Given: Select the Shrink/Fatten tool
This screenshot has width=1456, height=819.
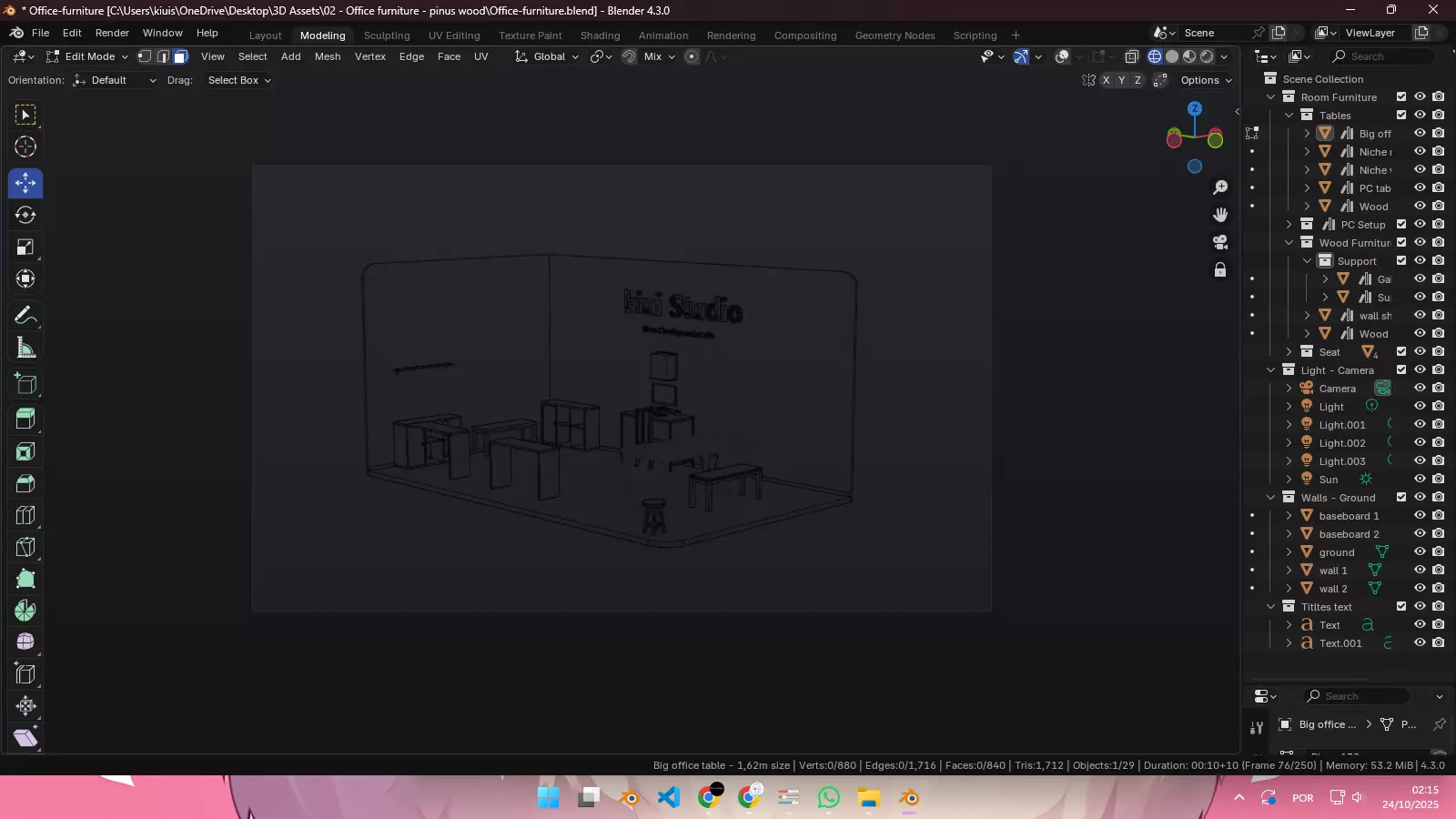Looking at the screenshot, I should 25,706.
